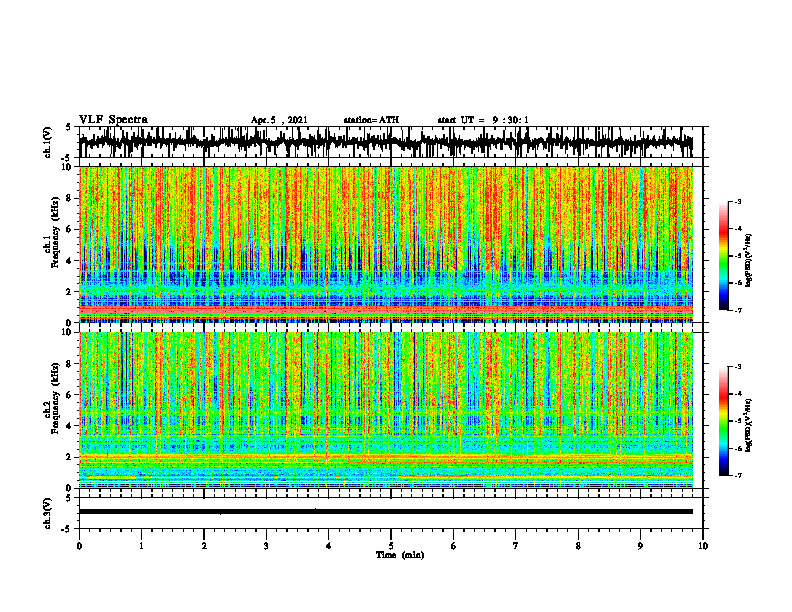Click the "3" tick on the Time axis

tap(266, 546)
